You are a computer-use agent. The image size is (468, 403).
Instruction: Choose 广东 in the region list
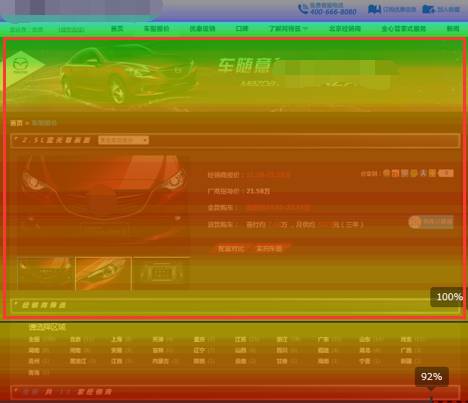pos(323,339)
